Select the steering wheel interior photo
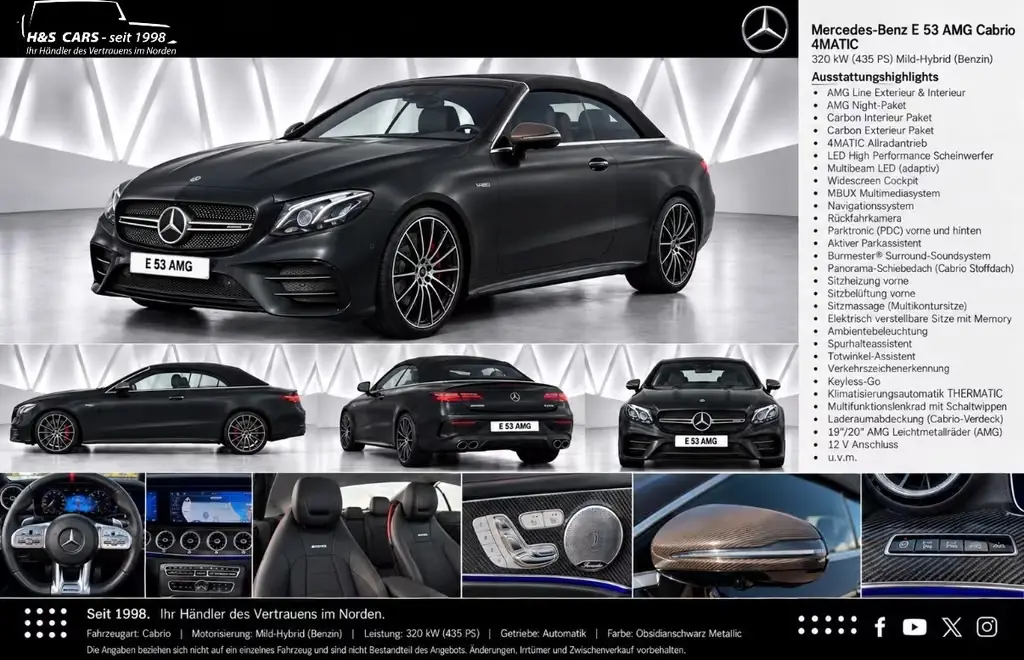This screenshot has height=660, width=1024. point(72,535)
